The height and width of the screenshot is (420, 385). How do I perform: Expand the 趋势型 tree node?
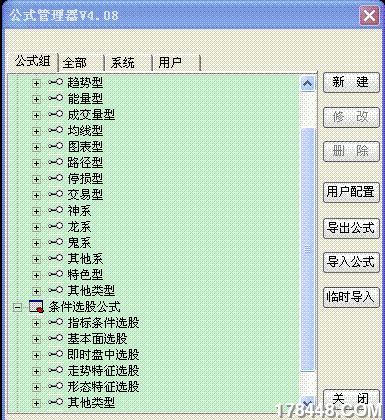(x=36, y=83)
